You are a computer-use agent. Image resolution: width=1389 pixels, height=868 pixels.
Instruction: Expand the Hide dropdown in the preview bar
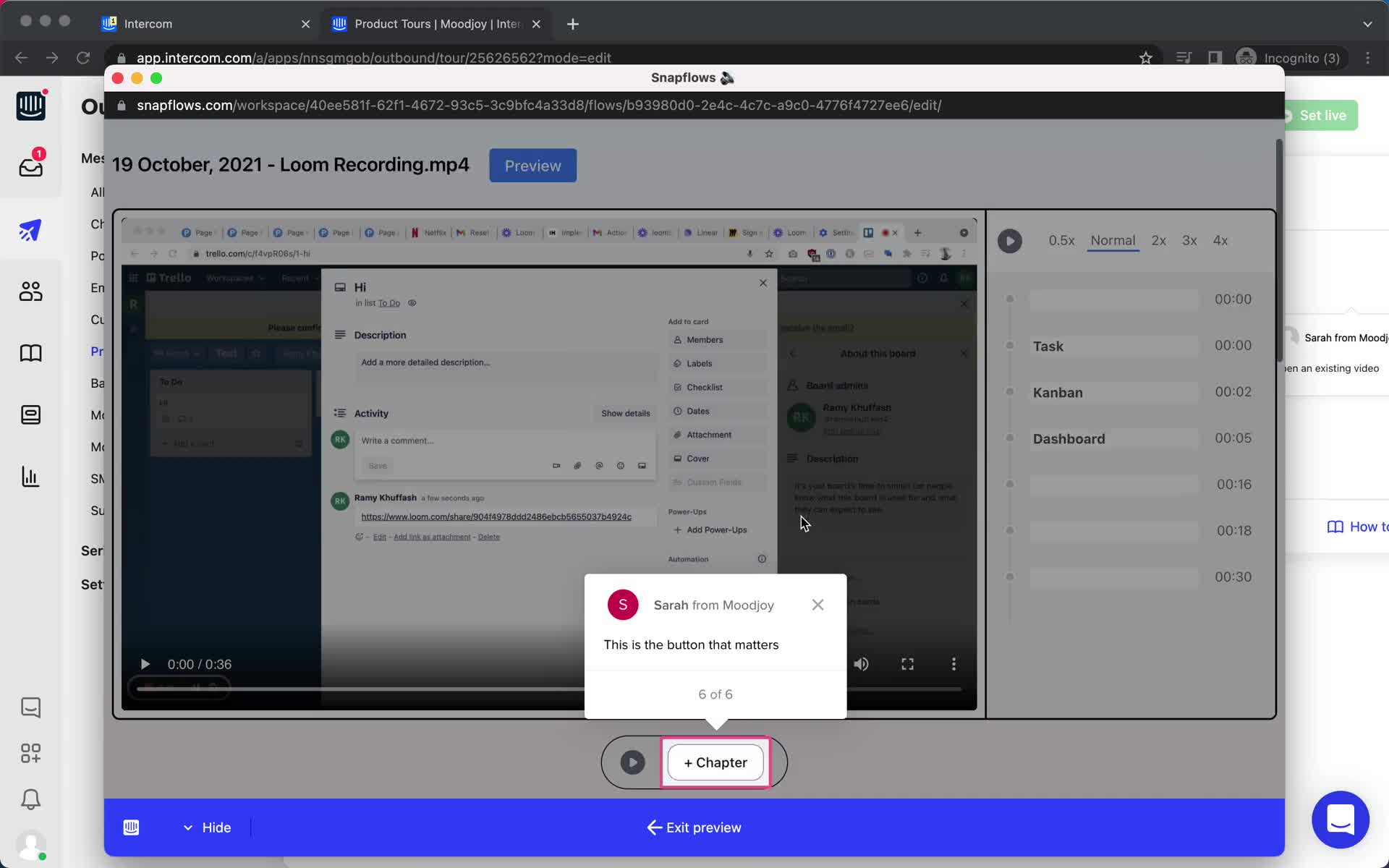coord(207,827)
